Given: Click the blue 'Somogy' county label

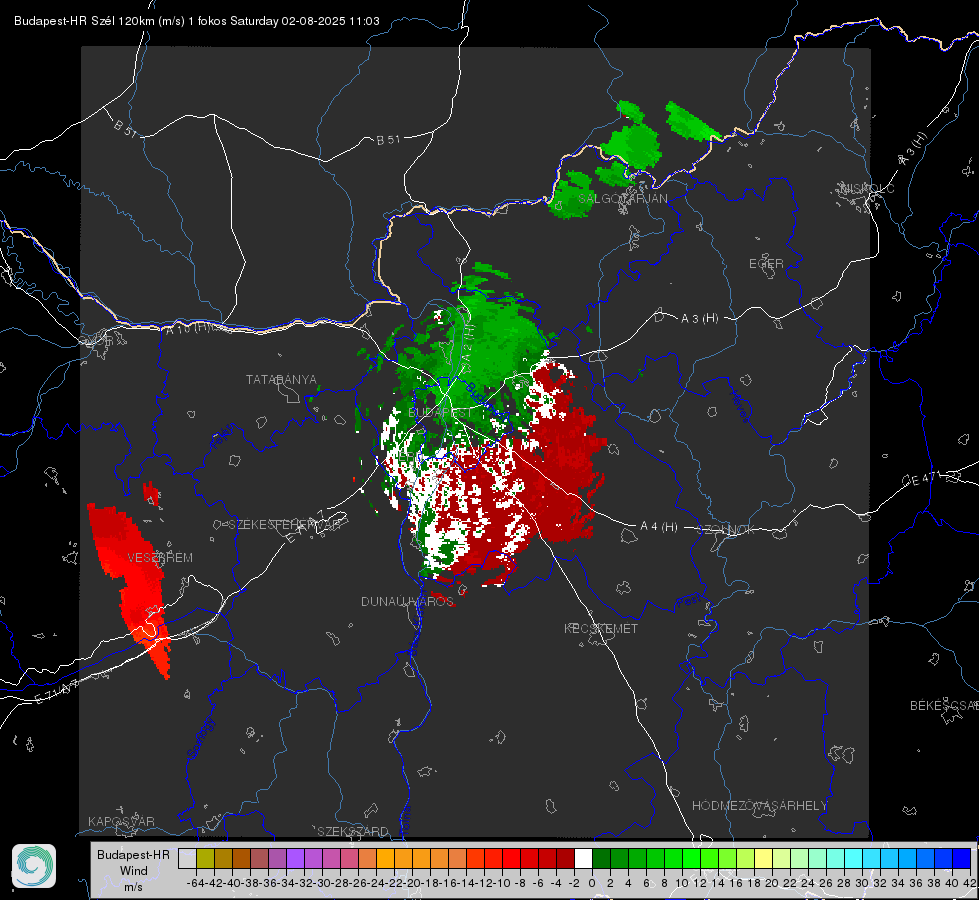Looking at the screenshot, I should (200, 738).
